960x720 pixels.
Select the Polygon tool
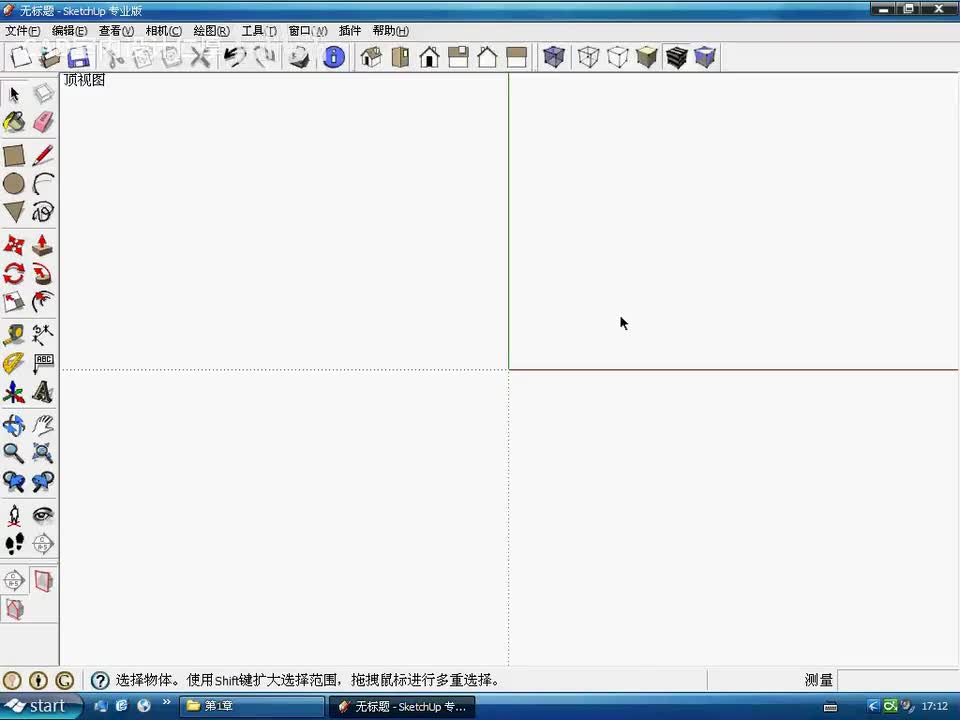point(14,212)
